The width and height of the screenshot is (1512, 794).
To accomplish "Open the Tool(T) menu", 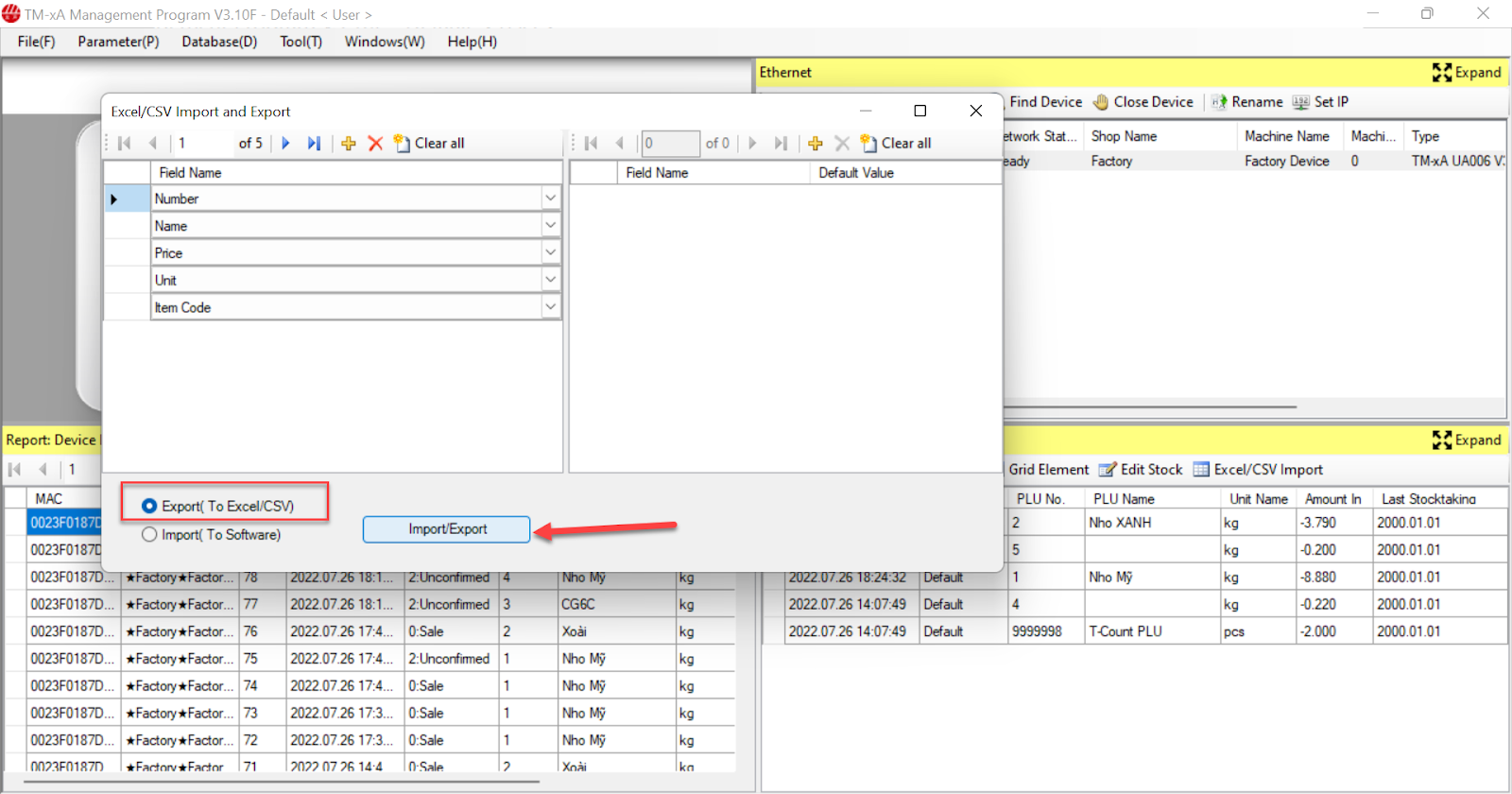I will click(301, 42).
